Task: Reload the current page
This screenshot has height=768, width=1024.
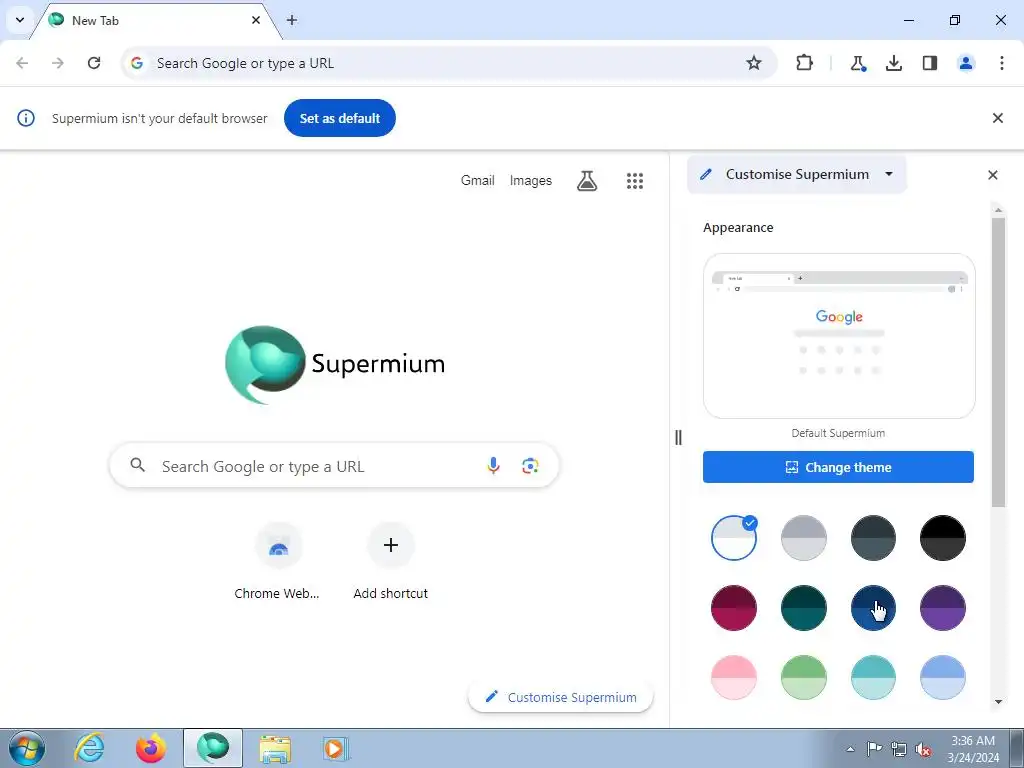Action: click(x=94, y=63)
